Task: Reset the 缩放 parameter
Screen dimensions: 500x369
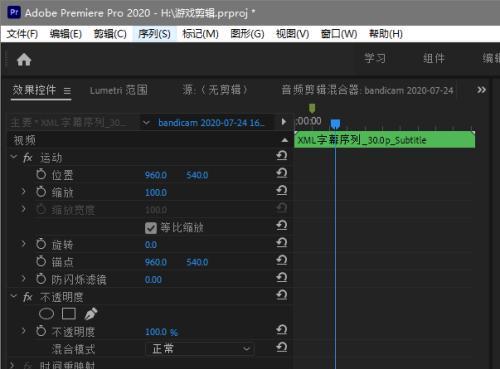Action: [x=282, y=190]
